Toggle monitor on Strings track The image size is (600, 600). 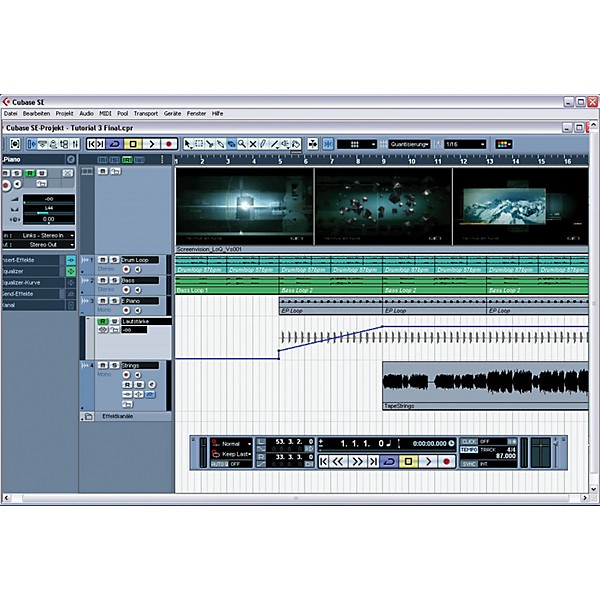point(138,375)
